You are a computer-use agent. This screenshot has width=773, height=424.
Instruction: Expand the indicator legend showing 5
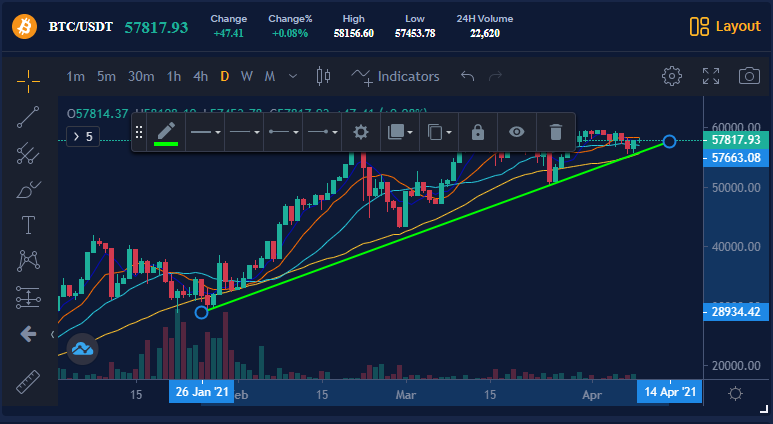point(83,137)
